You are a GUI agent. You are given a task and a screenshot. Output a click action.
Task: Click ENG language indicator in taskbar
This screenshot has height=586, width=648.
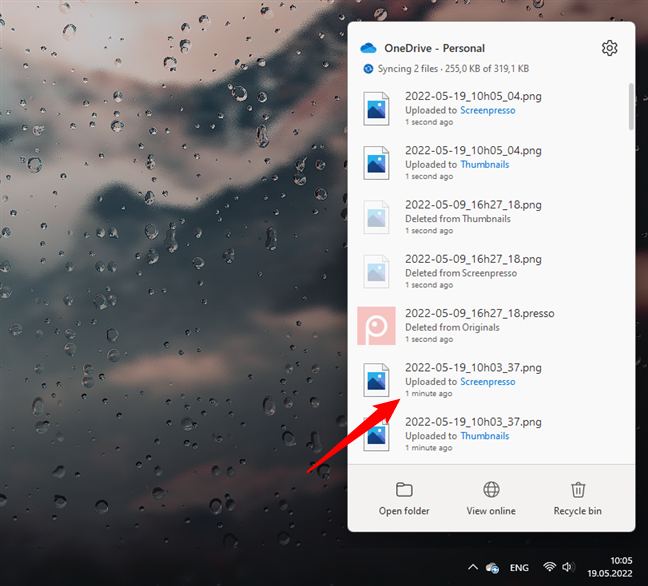(x=519, y=568)
